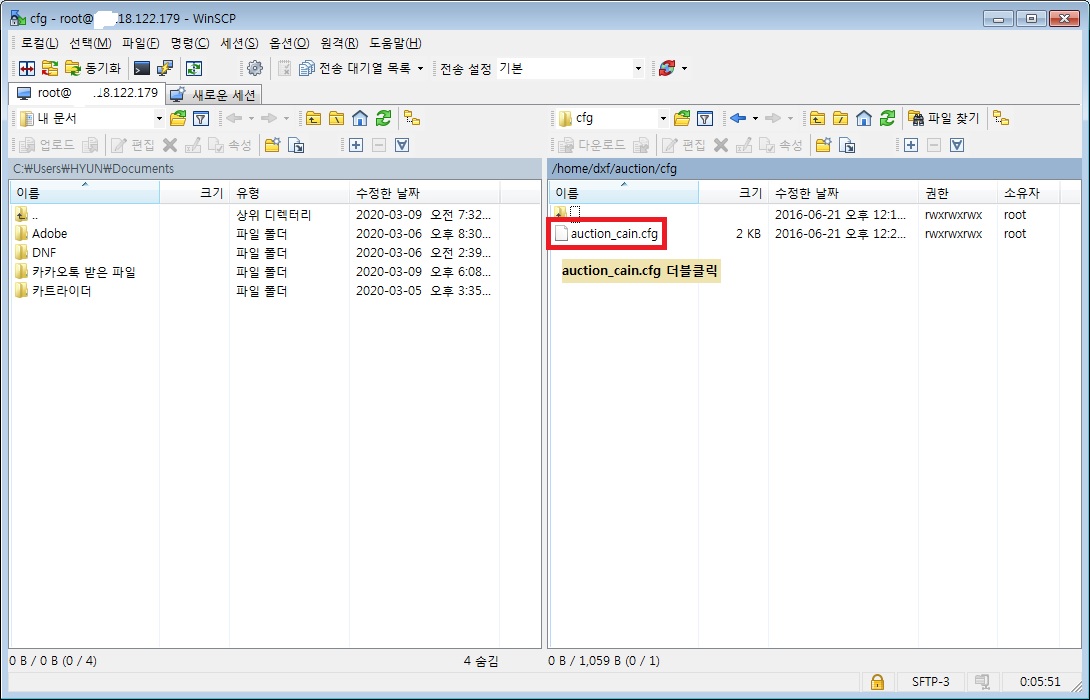
Task: Click the local panel select files plus icon
Action: pos(356,145)
